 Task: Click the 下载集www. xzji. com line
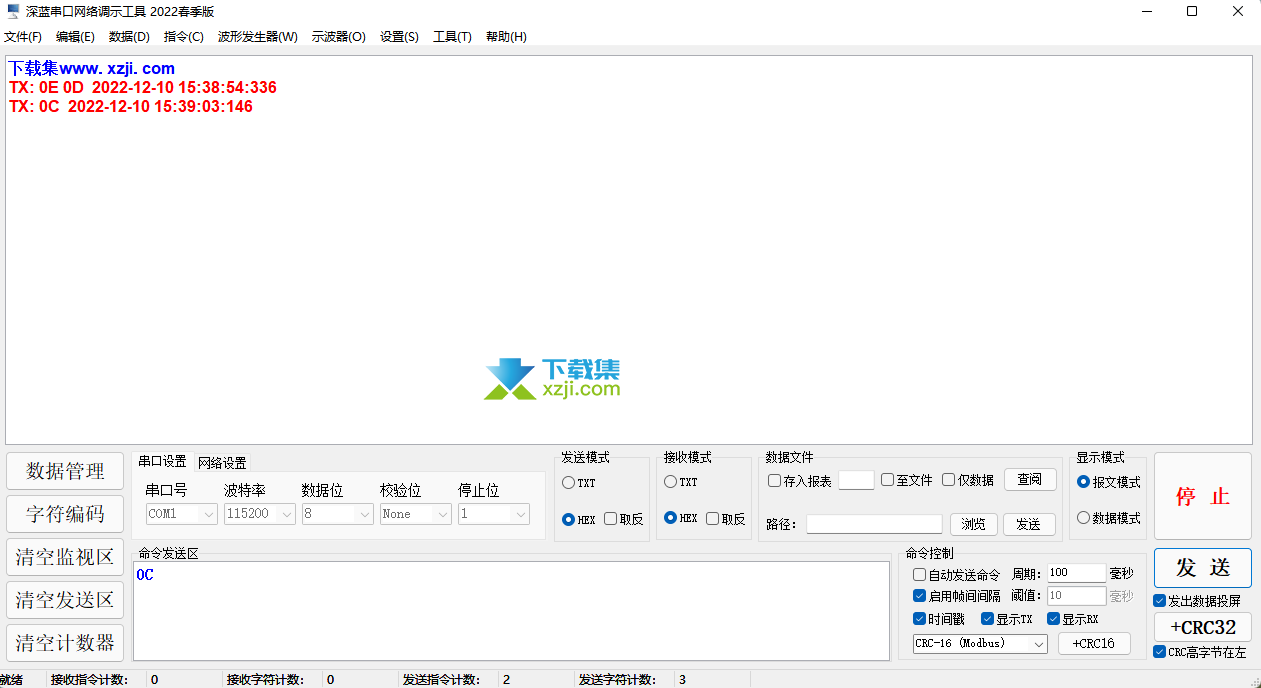click(x=91, y=69)
